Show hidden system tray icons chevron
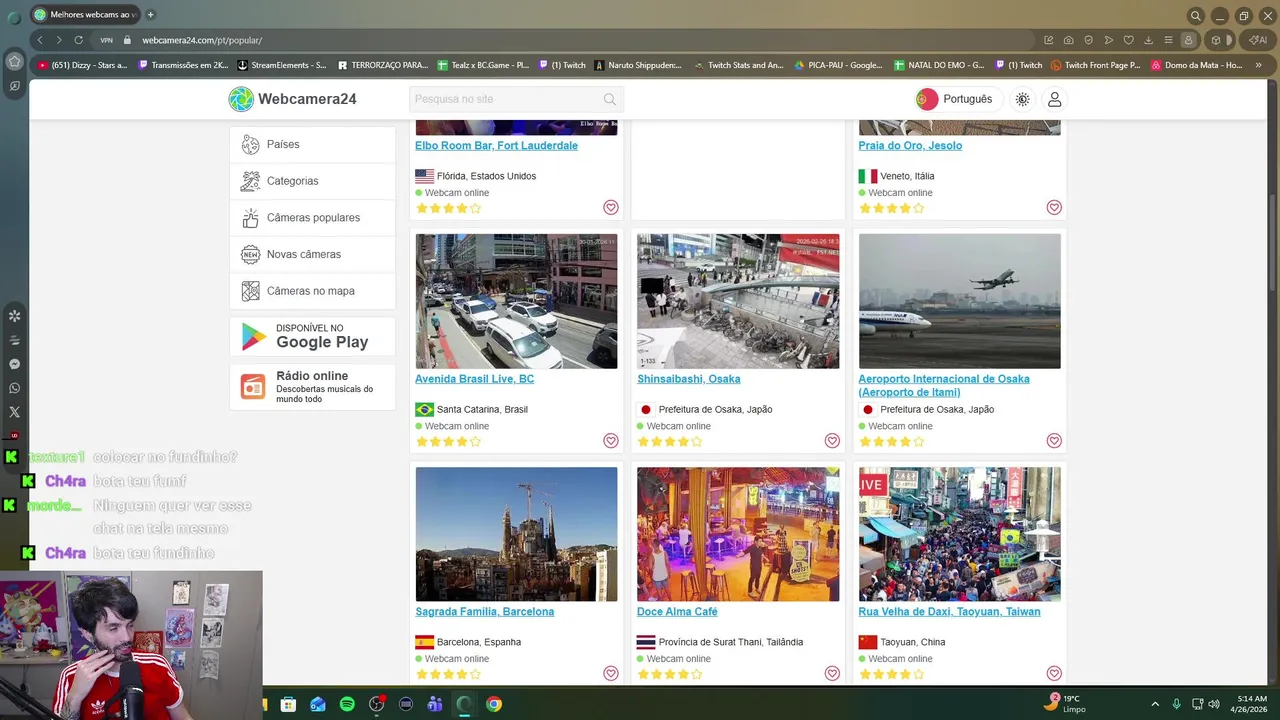This screenshot has height=720, width=1280. point(1155,704)
